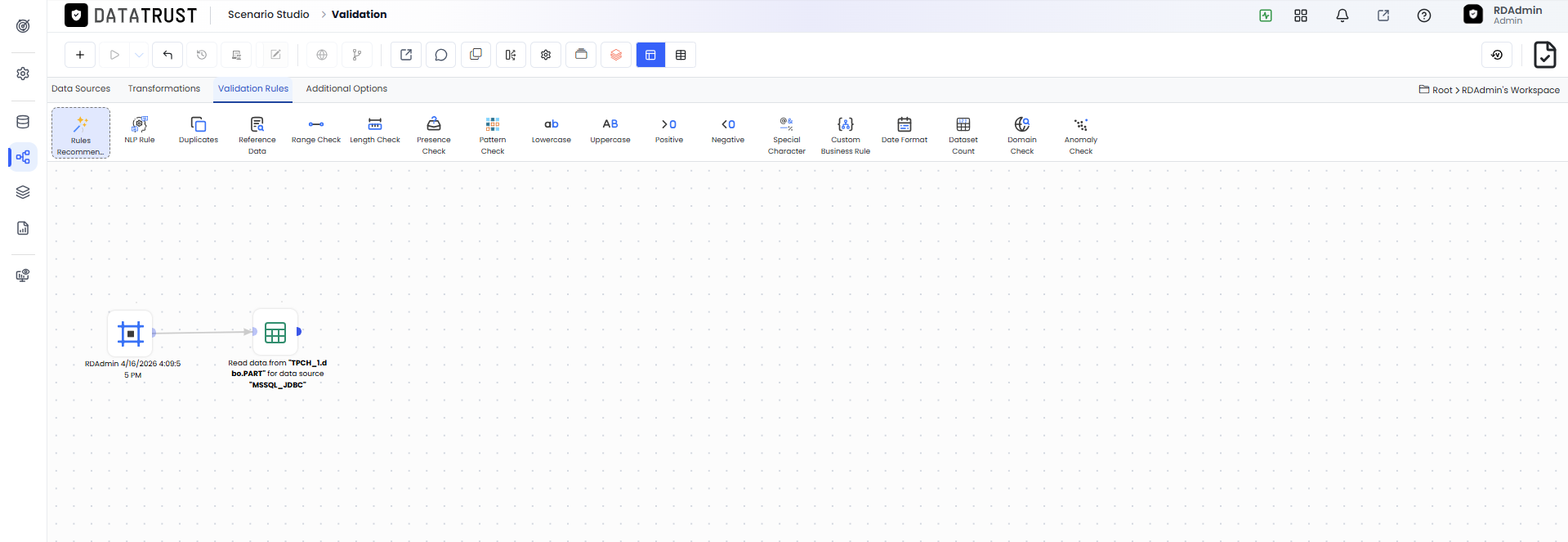Image resolution: width=1568 pixels, height=542 pixels.
Task: Click the undo arrow button
Action: pos(168,55)
